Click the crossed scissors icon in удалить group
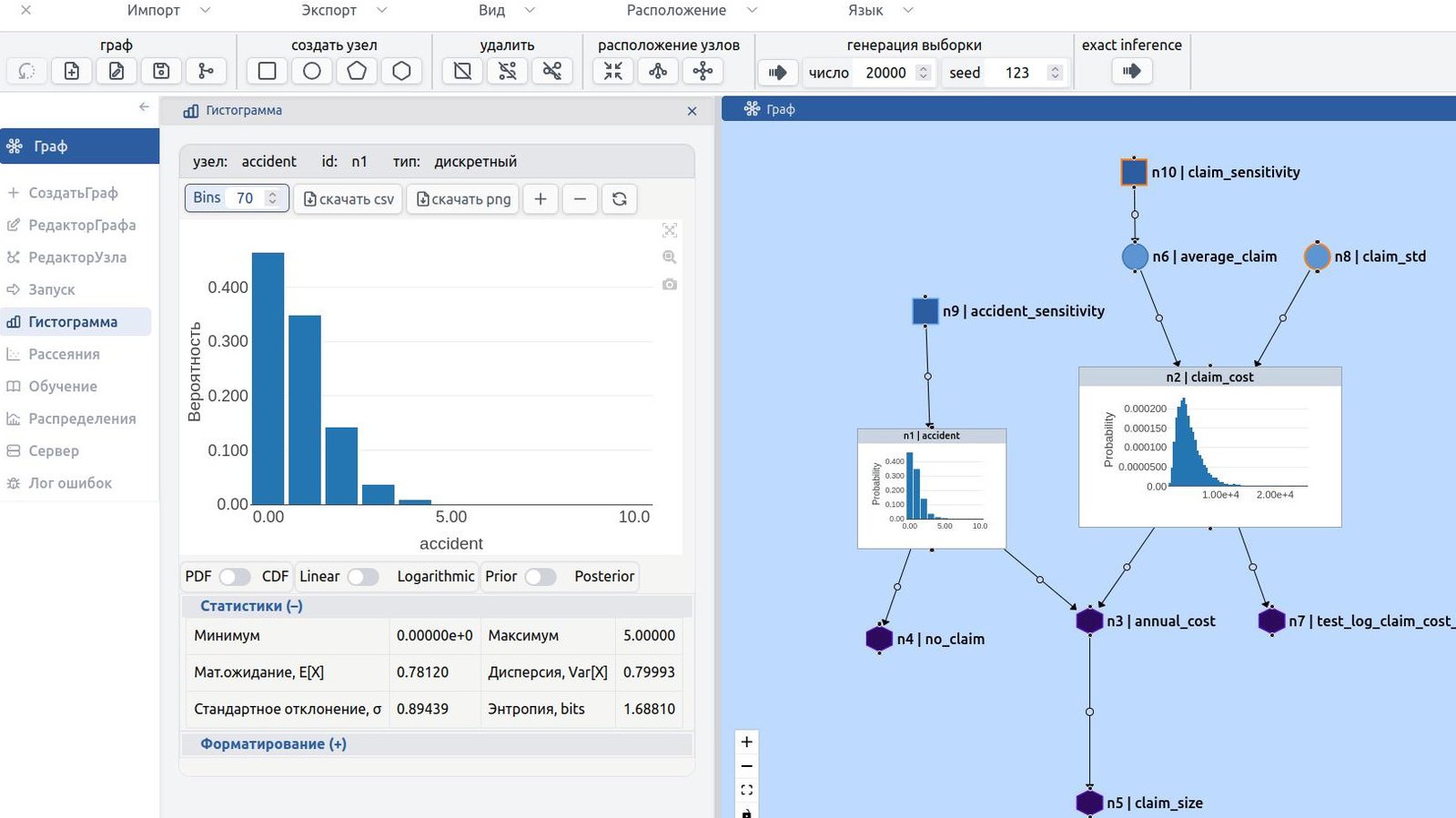This screenshot has width=1456, height=818. click(x=552, y=71)
